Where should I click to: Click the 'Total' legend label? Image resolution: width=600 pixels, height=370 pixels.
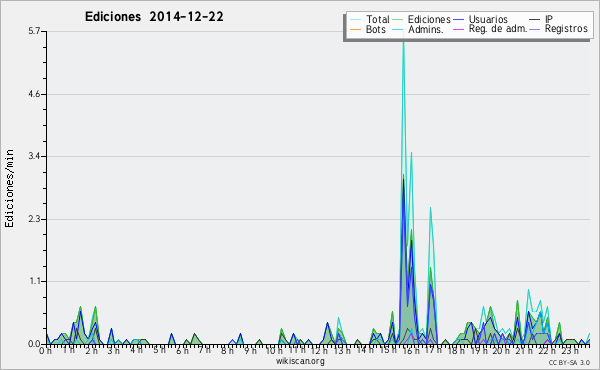click(x=378, y=19)
